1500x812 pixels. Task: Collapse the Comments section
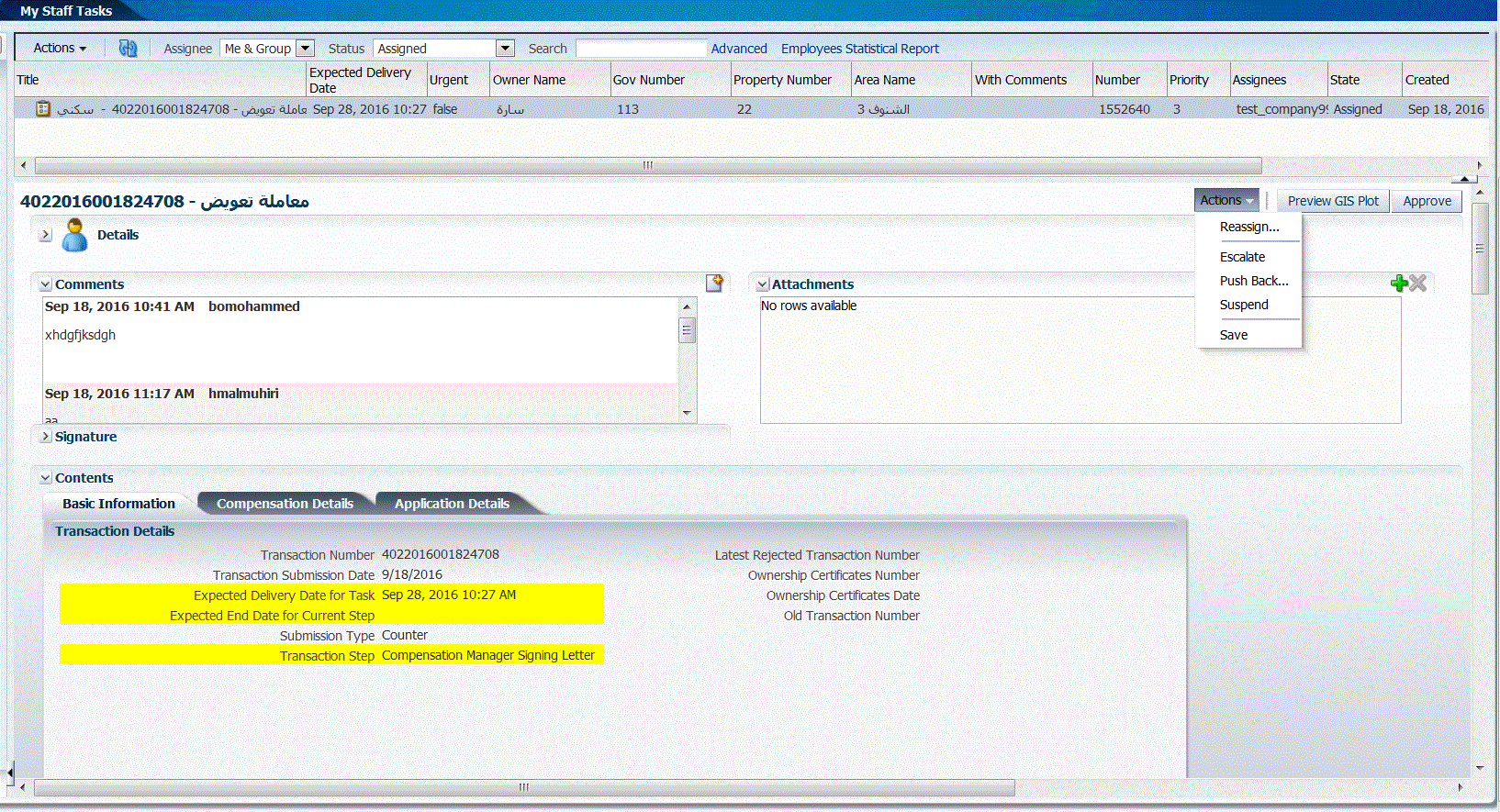pyautogui.click(x=45, y=284)
